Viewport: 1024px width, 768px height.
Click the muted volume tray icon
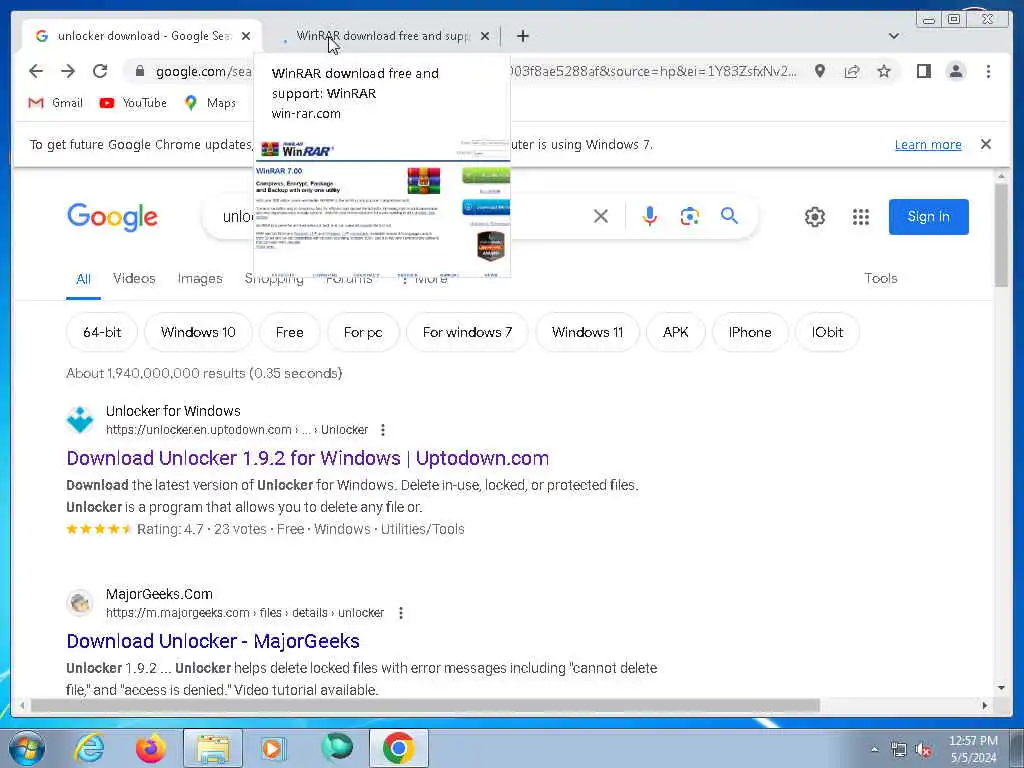coord(923,750)
